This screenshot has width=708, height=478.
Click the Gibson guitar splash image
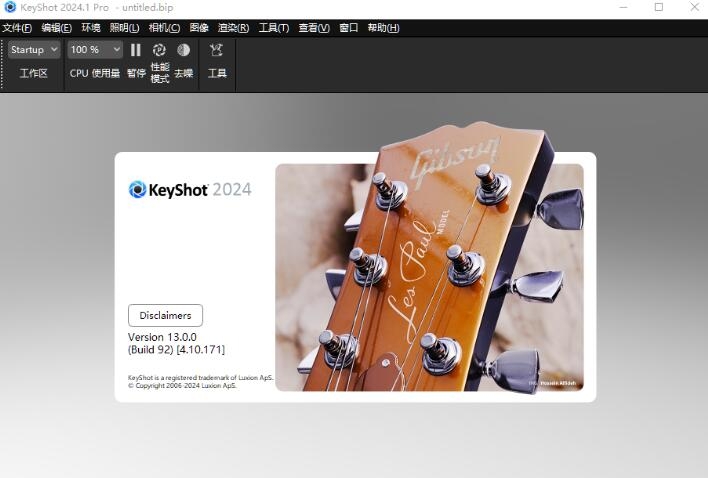pos(428,278)
